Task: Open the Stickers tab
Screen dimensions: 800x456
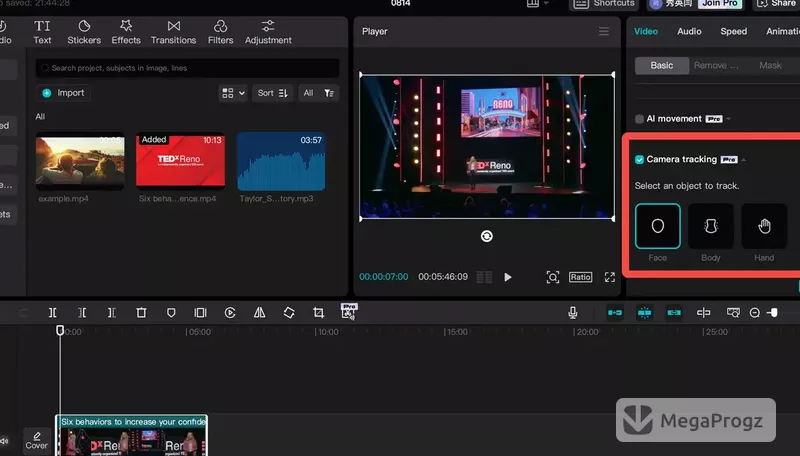Action: 84,32
